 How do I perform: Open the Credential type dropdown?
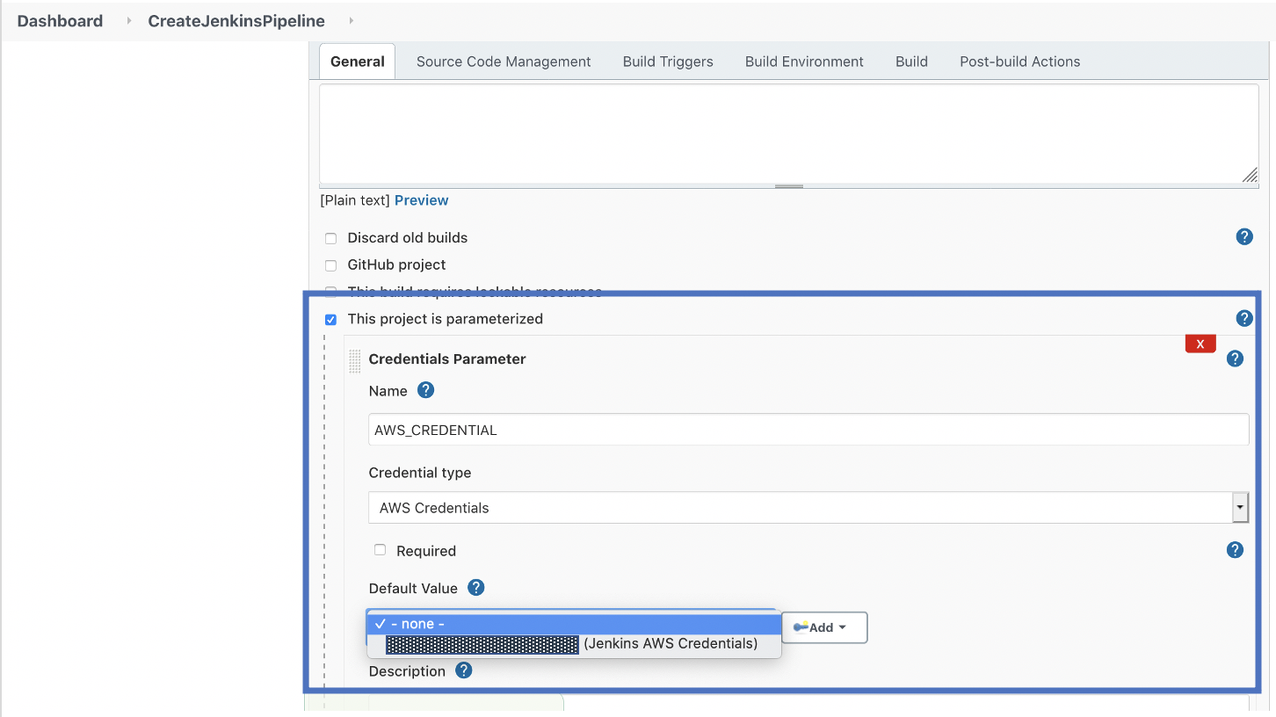tap(808, 507)
